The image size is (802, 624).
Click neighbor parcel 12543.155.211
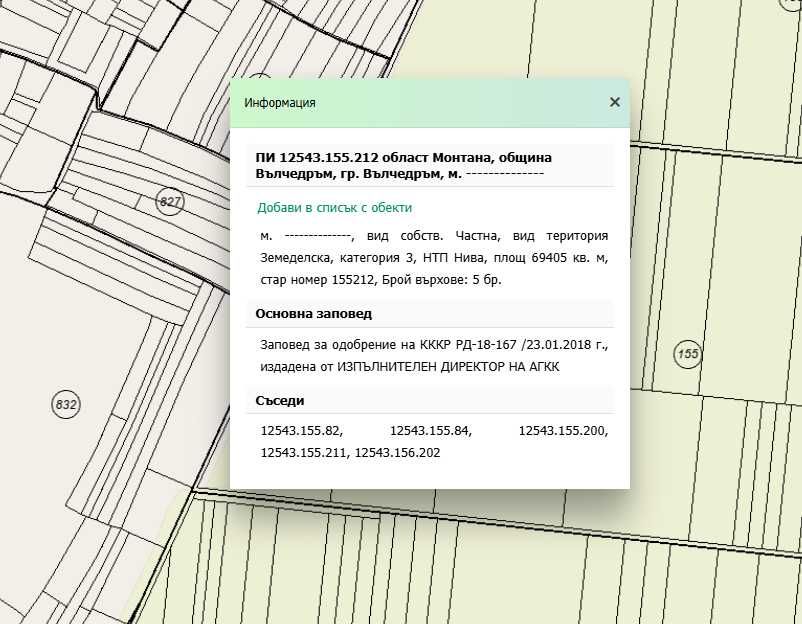pos(305,453)
